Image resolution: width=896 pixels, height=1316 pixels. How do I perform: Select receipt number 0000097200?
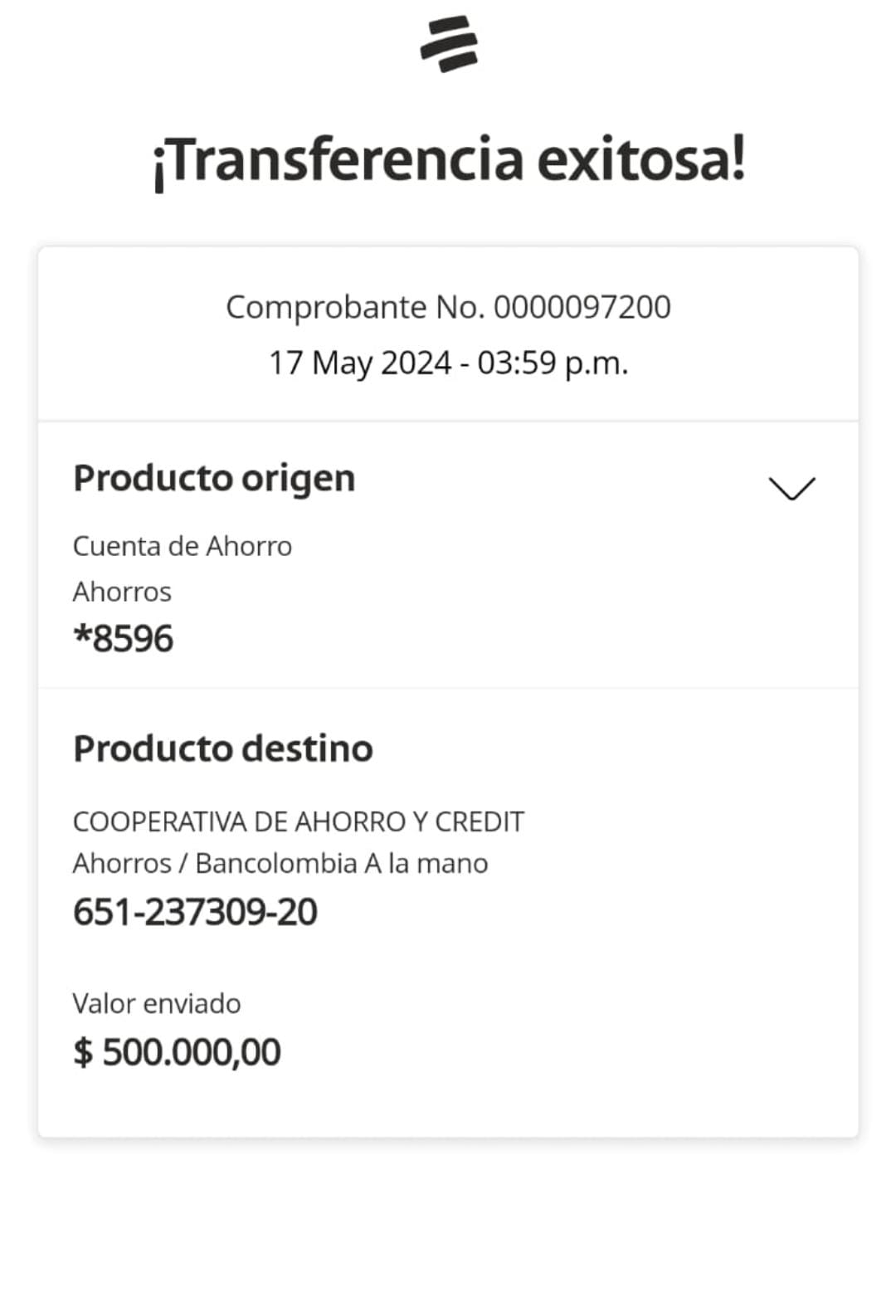582,307
